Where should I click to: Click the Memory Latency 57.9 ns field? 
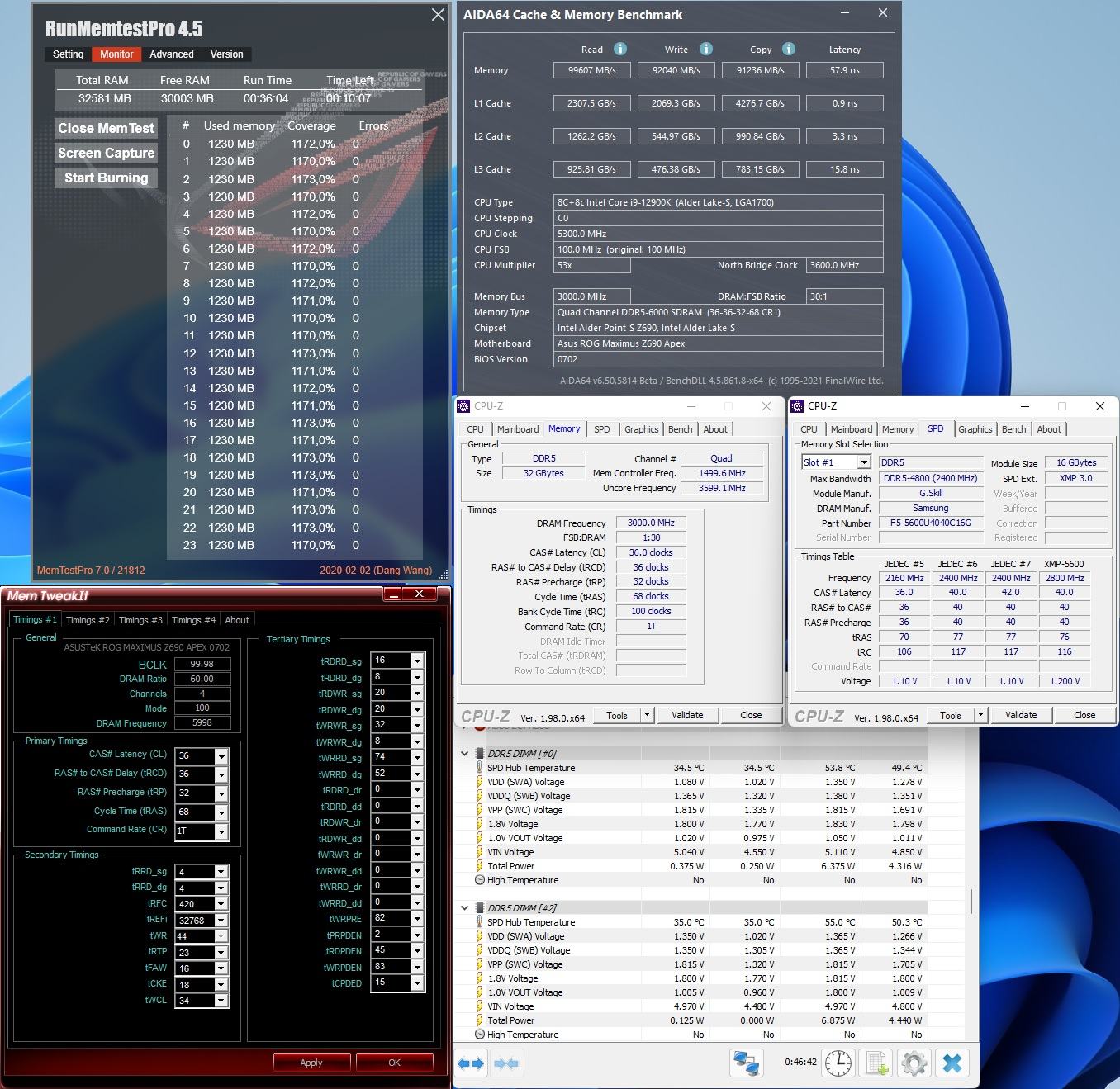[x=844, y=70]
